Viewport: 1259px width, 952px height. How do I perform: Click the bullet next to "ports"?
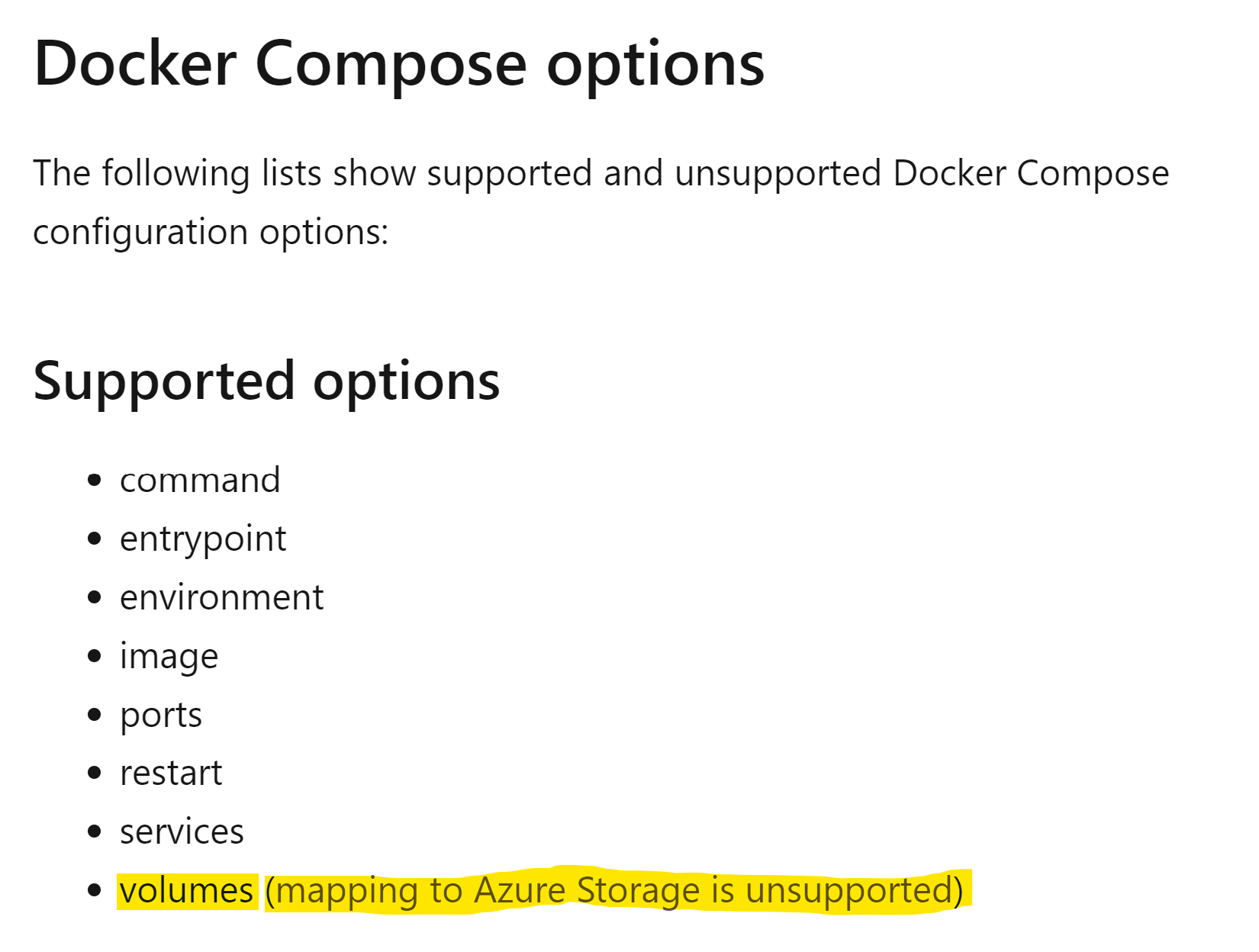pos(95,715)
